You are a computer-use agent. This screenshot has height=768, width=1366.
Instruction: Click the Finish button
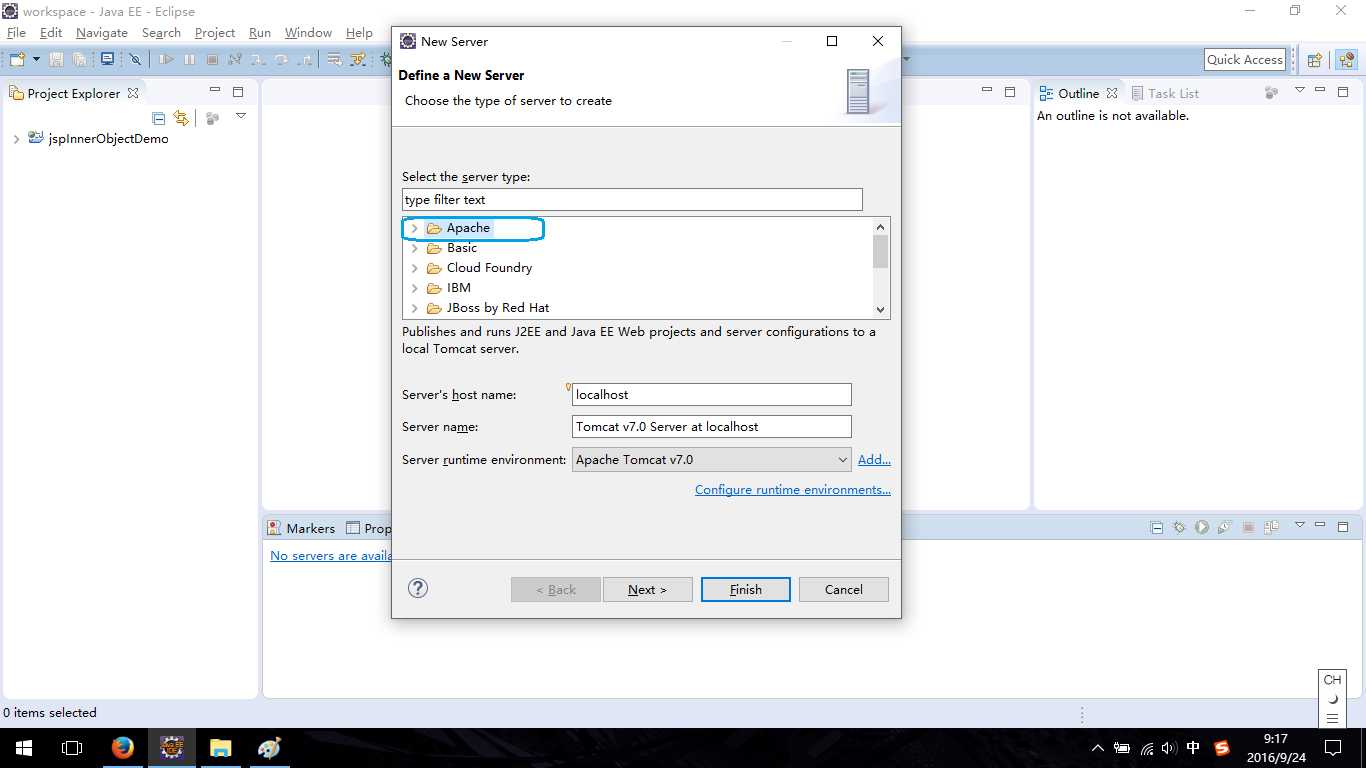coord(746,590)
